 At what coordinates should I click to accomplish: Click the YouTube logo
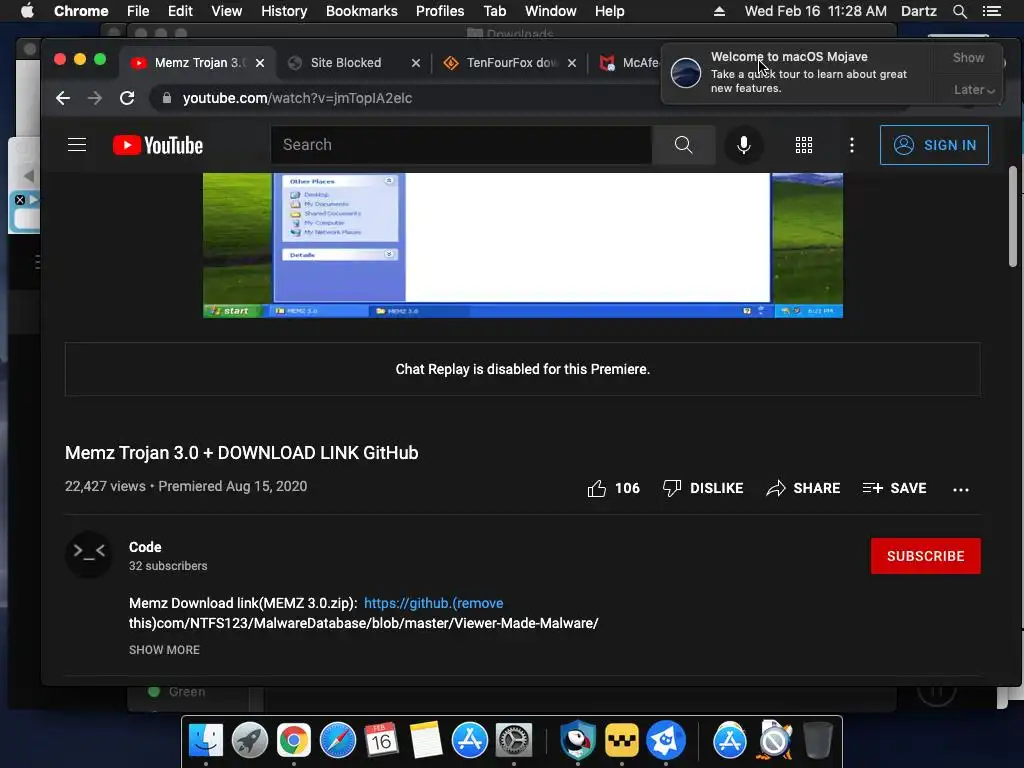tap(158, 145)
